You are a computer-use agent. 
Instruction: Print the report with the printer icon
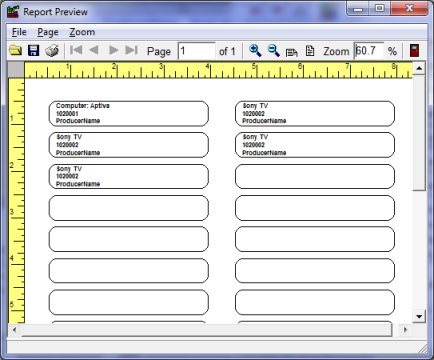click(52, 51)
